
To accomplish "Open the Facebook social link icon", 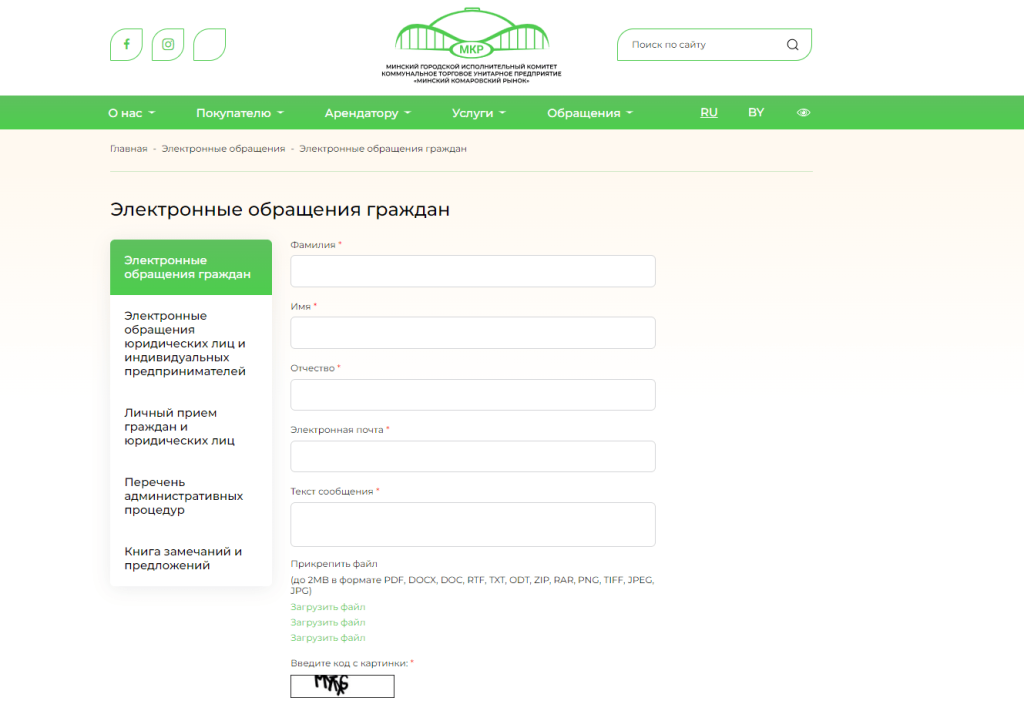I will click(x=126, y=44).
